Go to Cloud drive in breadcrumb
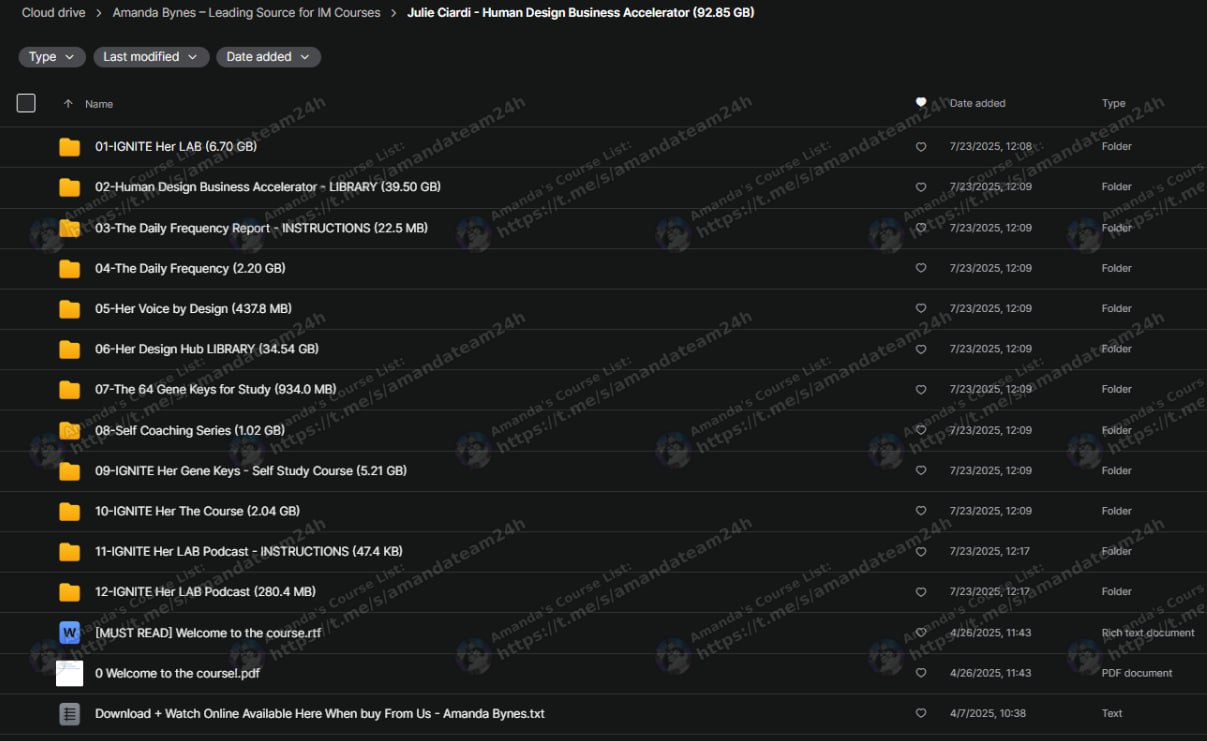The image size is (1207, 741). pyautogui.click(x=53, y=13)
